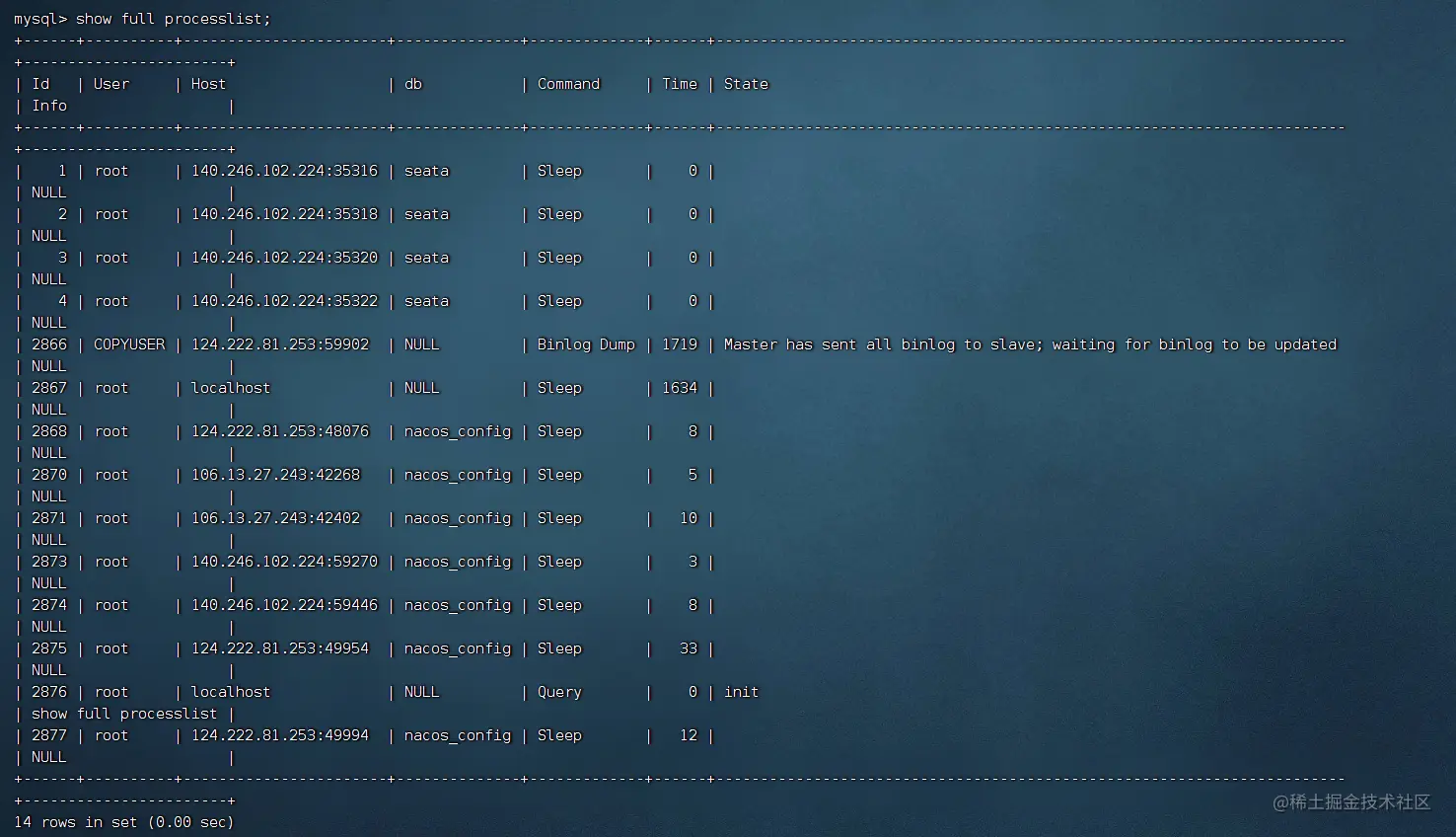The image size is (1456, 837).
Task: Click 'NULL' db in the COPYUSER row
Action: 422,344
